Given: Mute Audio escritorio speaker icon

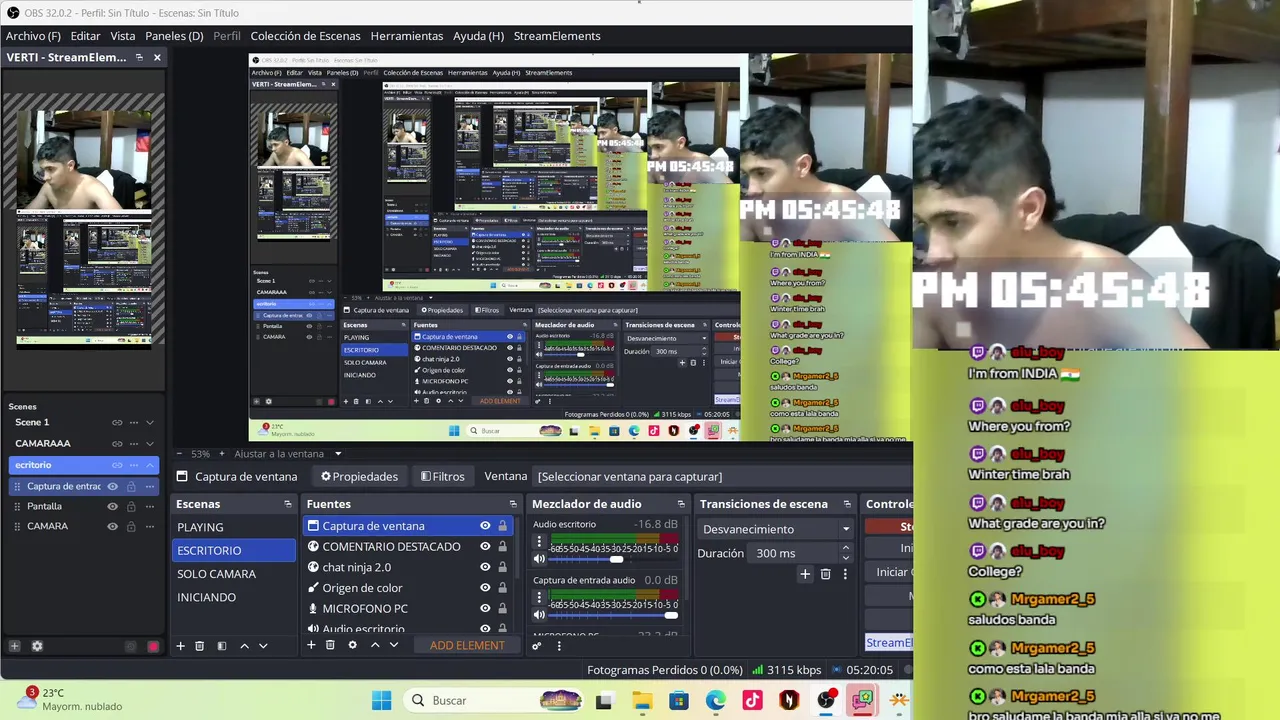Looking at the screenshot, I should 540,559.
